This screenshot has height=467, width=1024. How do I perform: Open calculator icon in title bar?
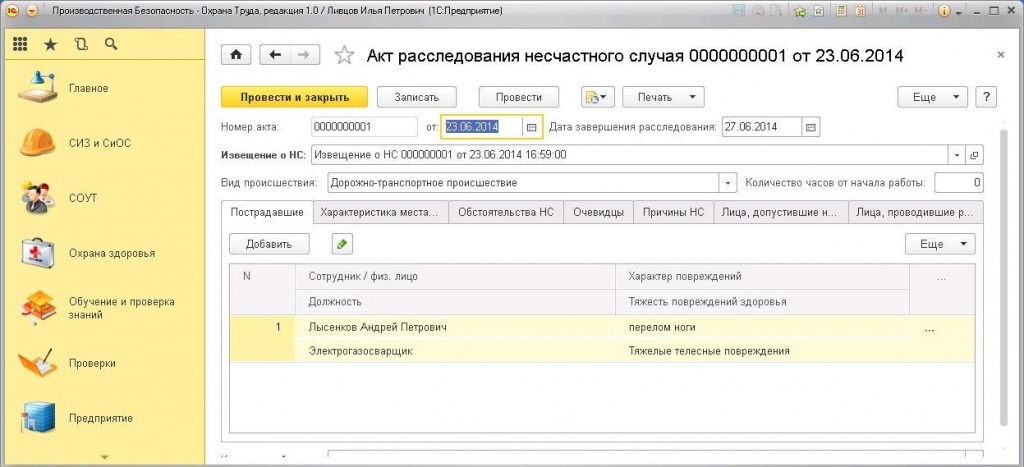tap(842, 11)
